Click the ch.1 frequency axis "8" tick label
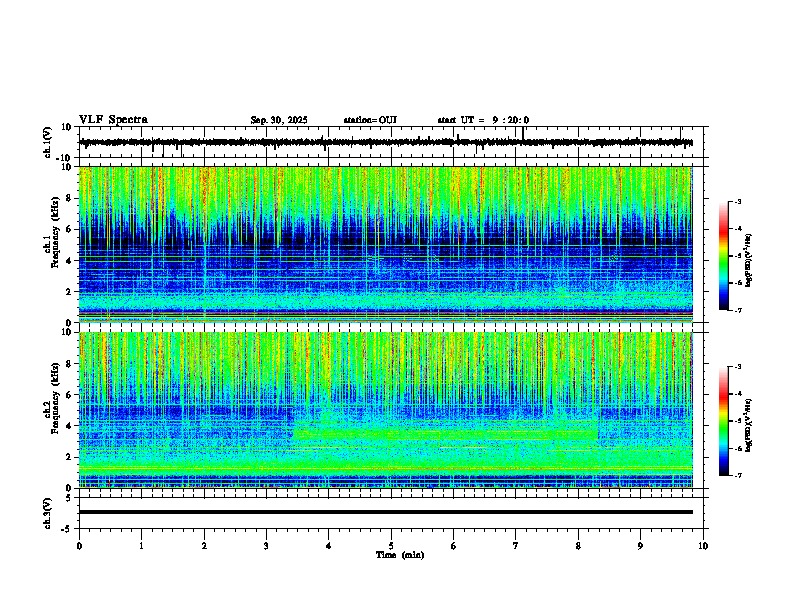The height and width of the screenshot is (612, 792). pyautogui.click(x=70, y=198)
